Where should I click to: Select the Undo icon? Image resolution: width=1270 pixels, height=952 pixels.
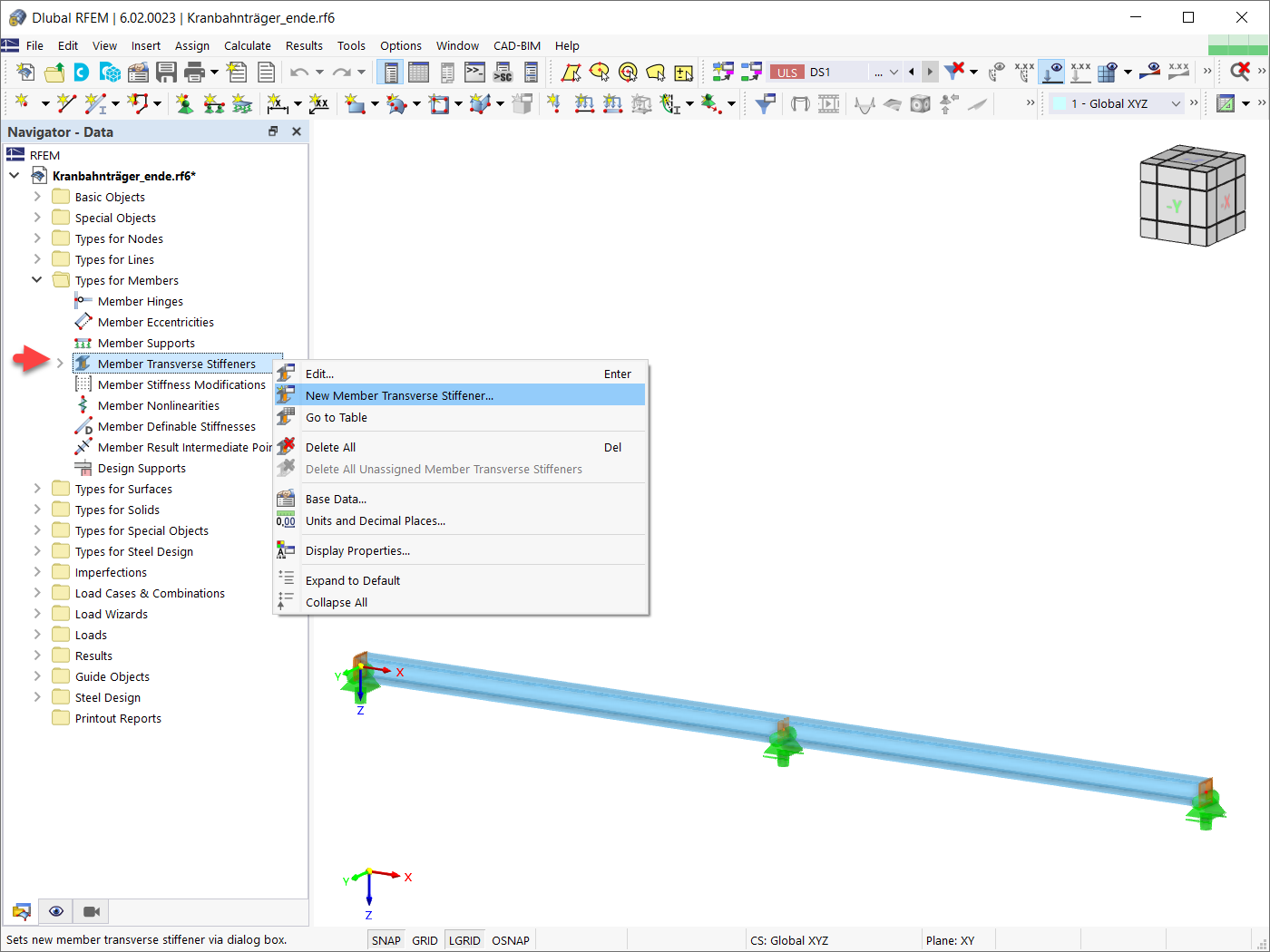[300, 72]
